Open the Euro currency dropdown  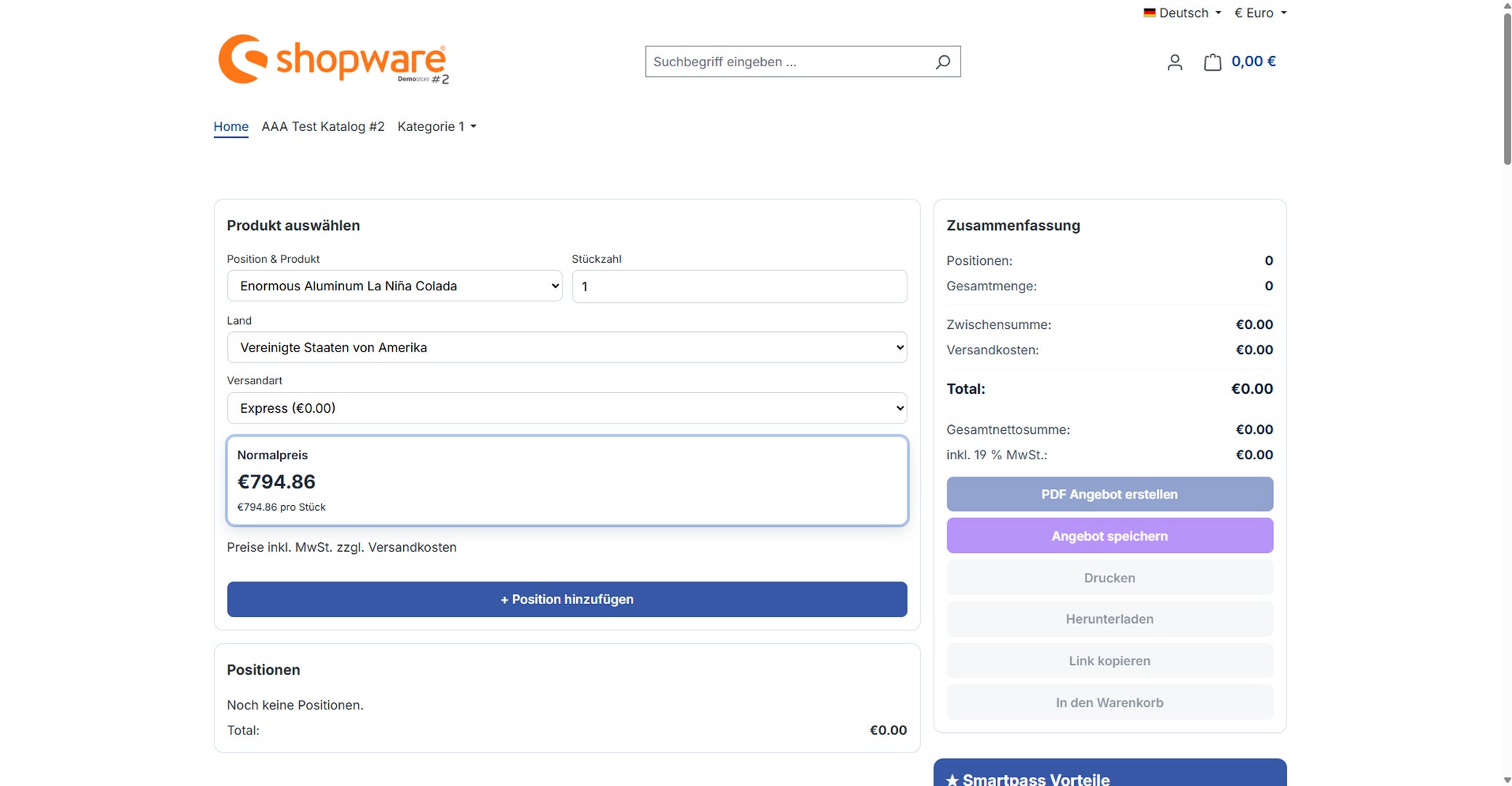1260,12
